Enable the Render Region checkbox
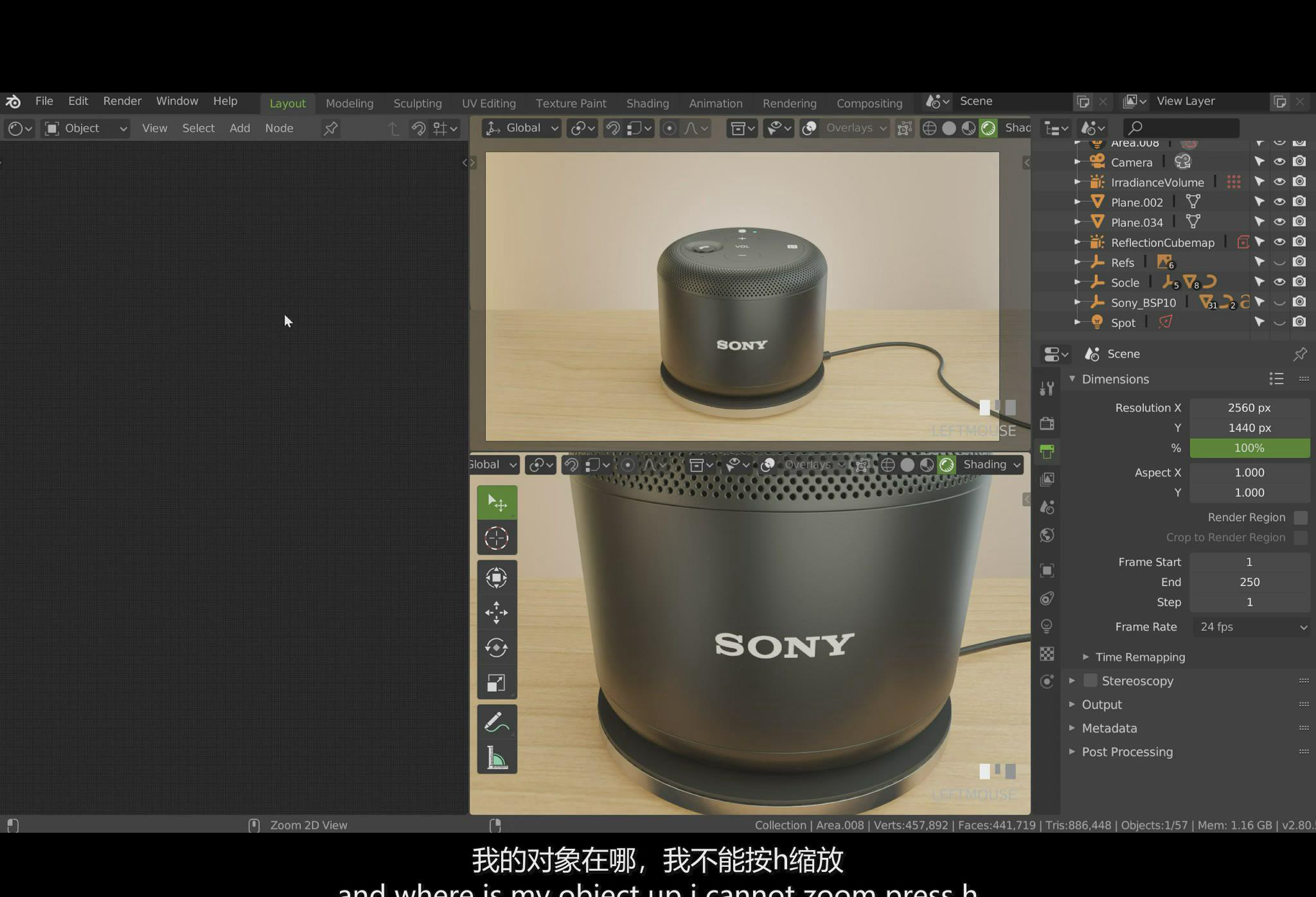Screen dimensions: 1316x897 tap(1301, 517)
